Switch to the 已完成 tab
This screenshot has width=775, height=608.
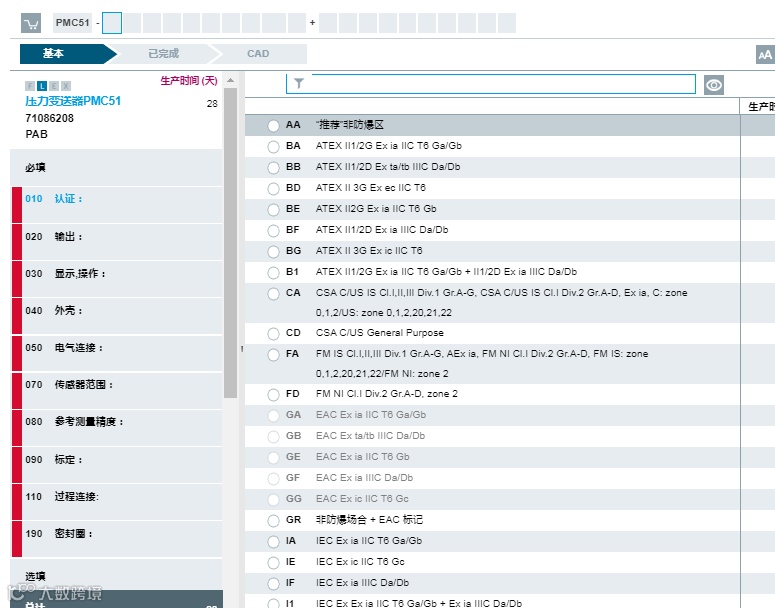[164, 54]
